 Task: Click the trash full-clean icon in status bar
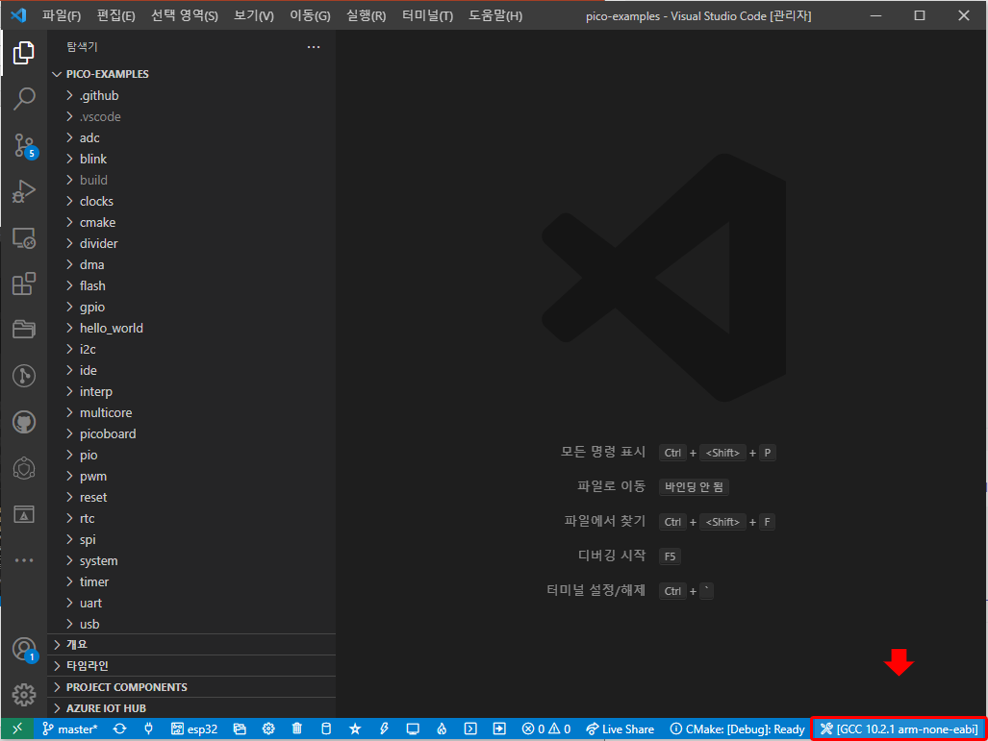coord(297,729)
